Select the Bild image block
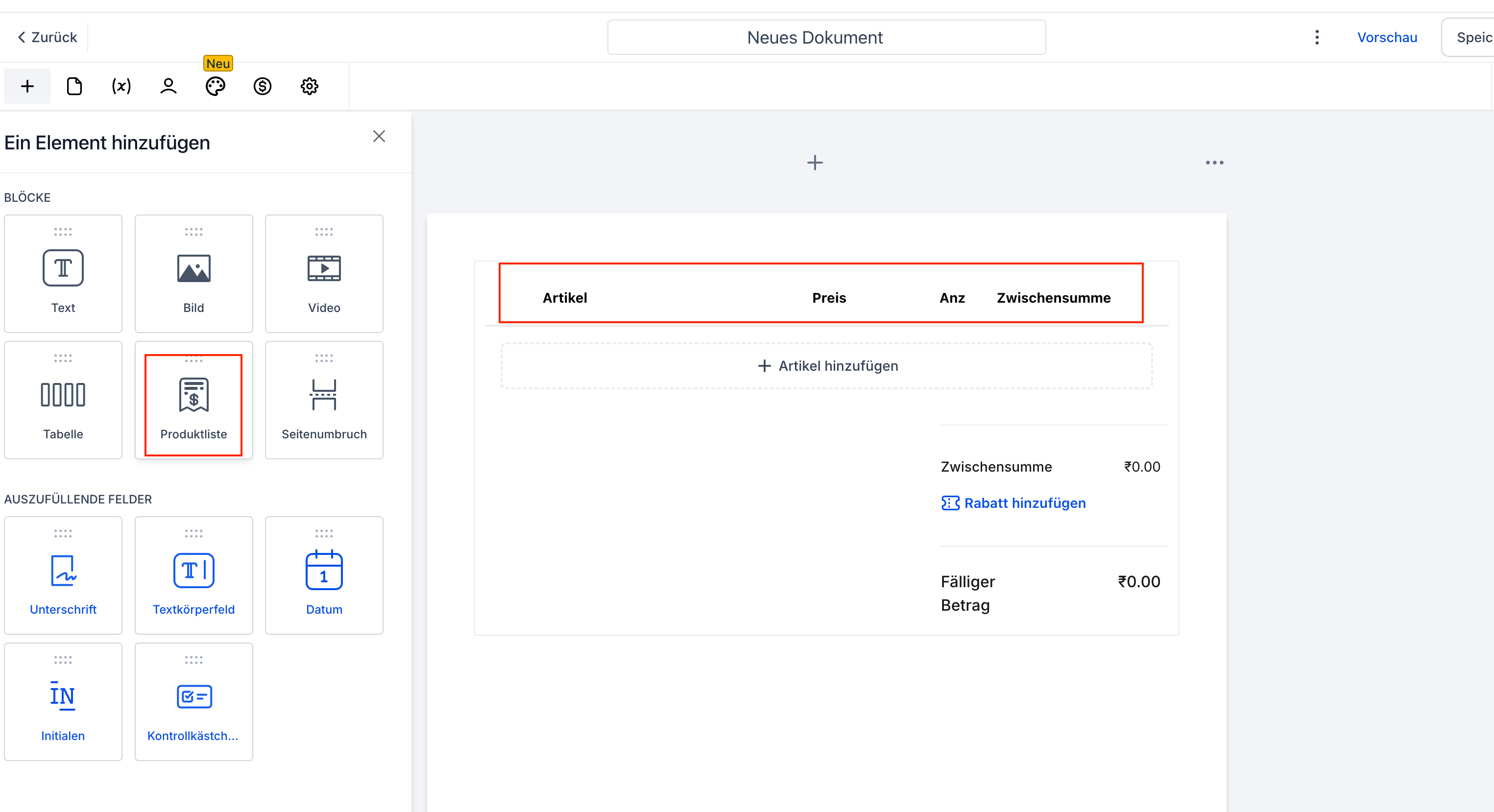 coord(193,274)
